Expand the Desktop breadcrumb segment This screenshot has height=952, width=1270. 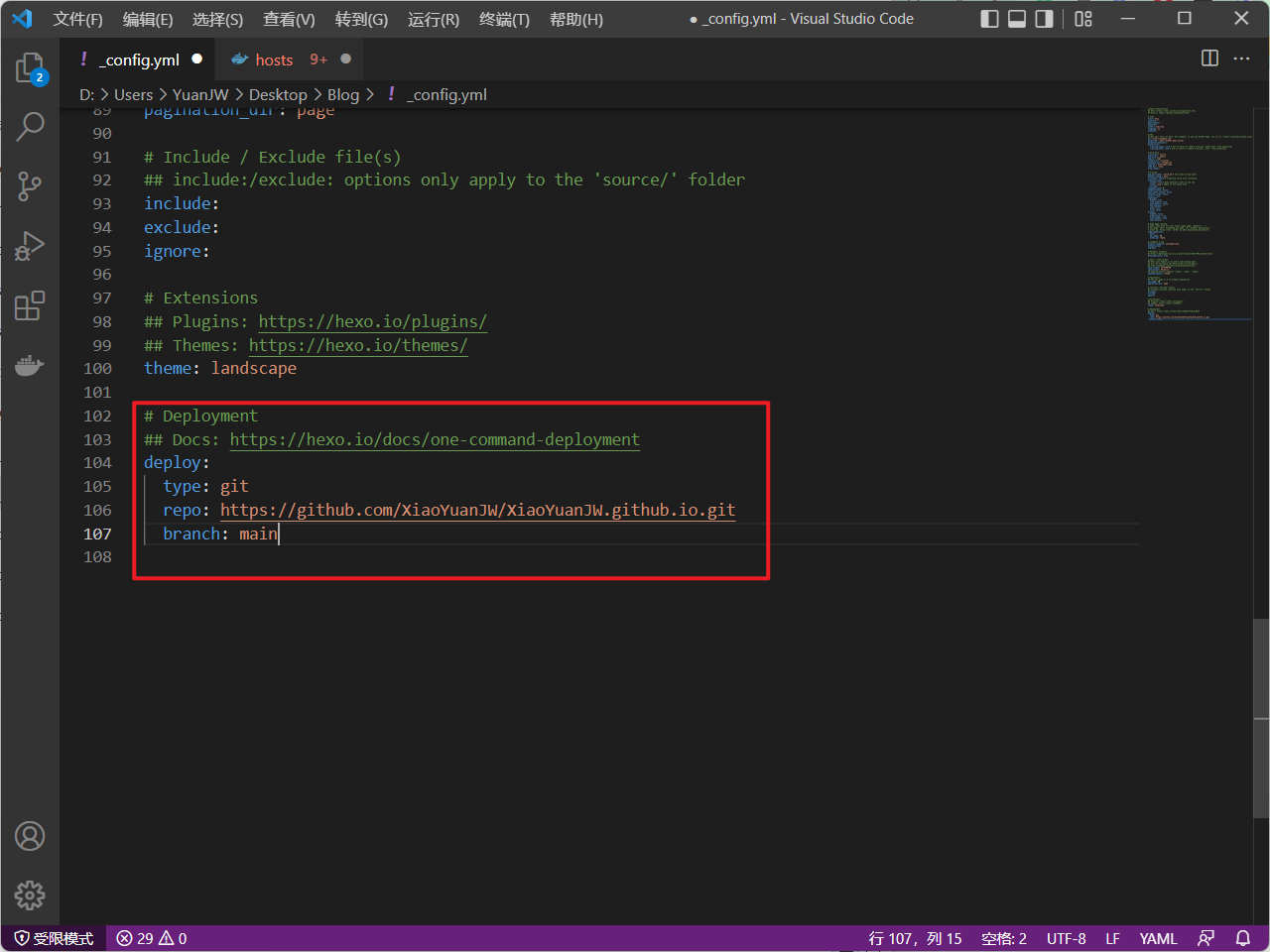pyautogui.click(x=278, y=94)
